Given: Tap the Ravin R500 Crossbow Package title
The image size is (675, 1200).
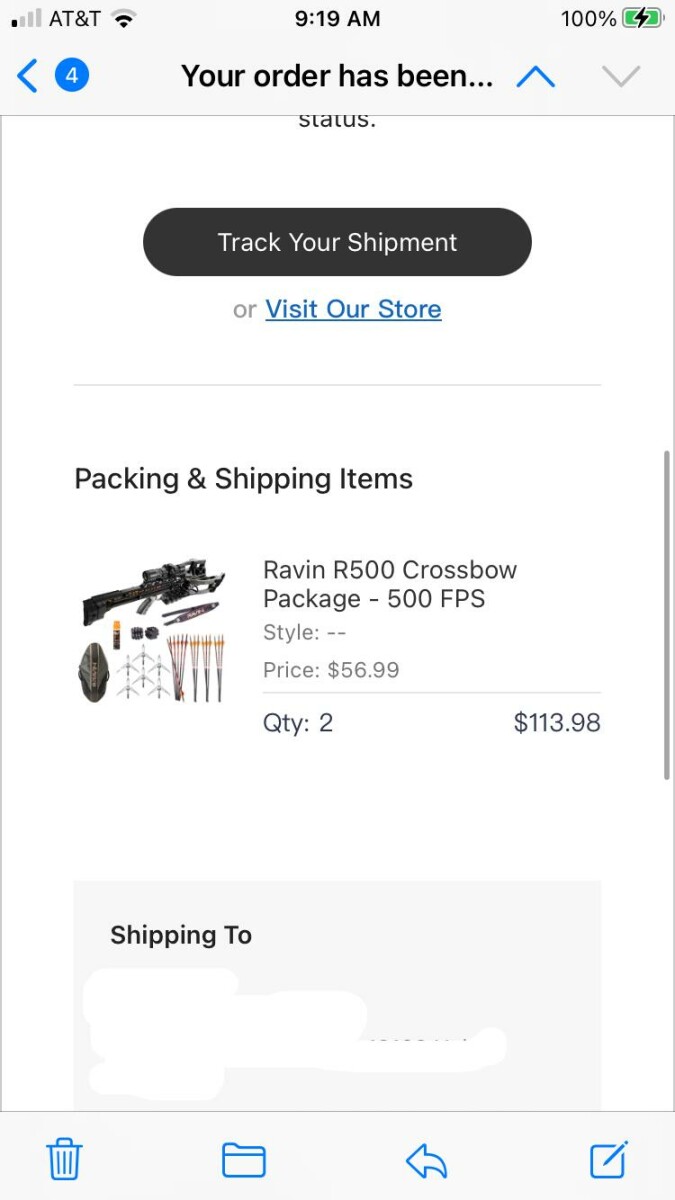Looking at the screenshot, I should tap(390, 584).
